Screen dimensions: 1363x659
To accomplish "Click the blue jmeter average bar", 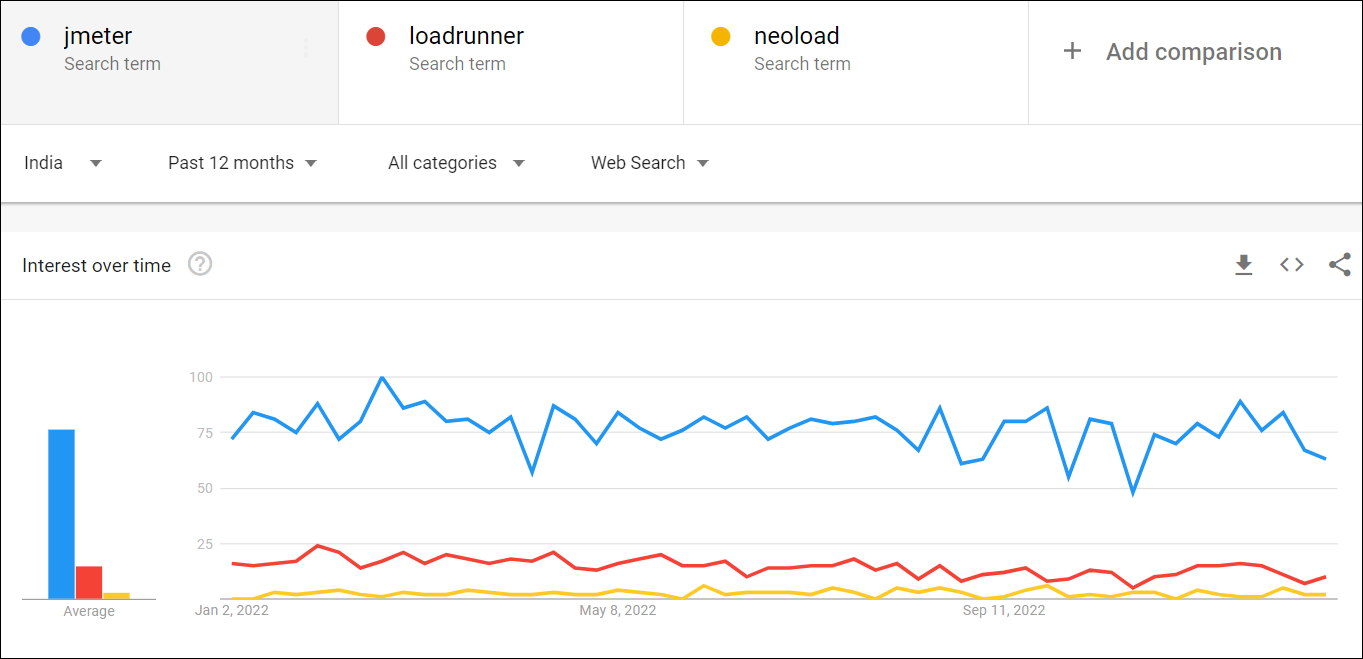I will click(x=61, y=513).
